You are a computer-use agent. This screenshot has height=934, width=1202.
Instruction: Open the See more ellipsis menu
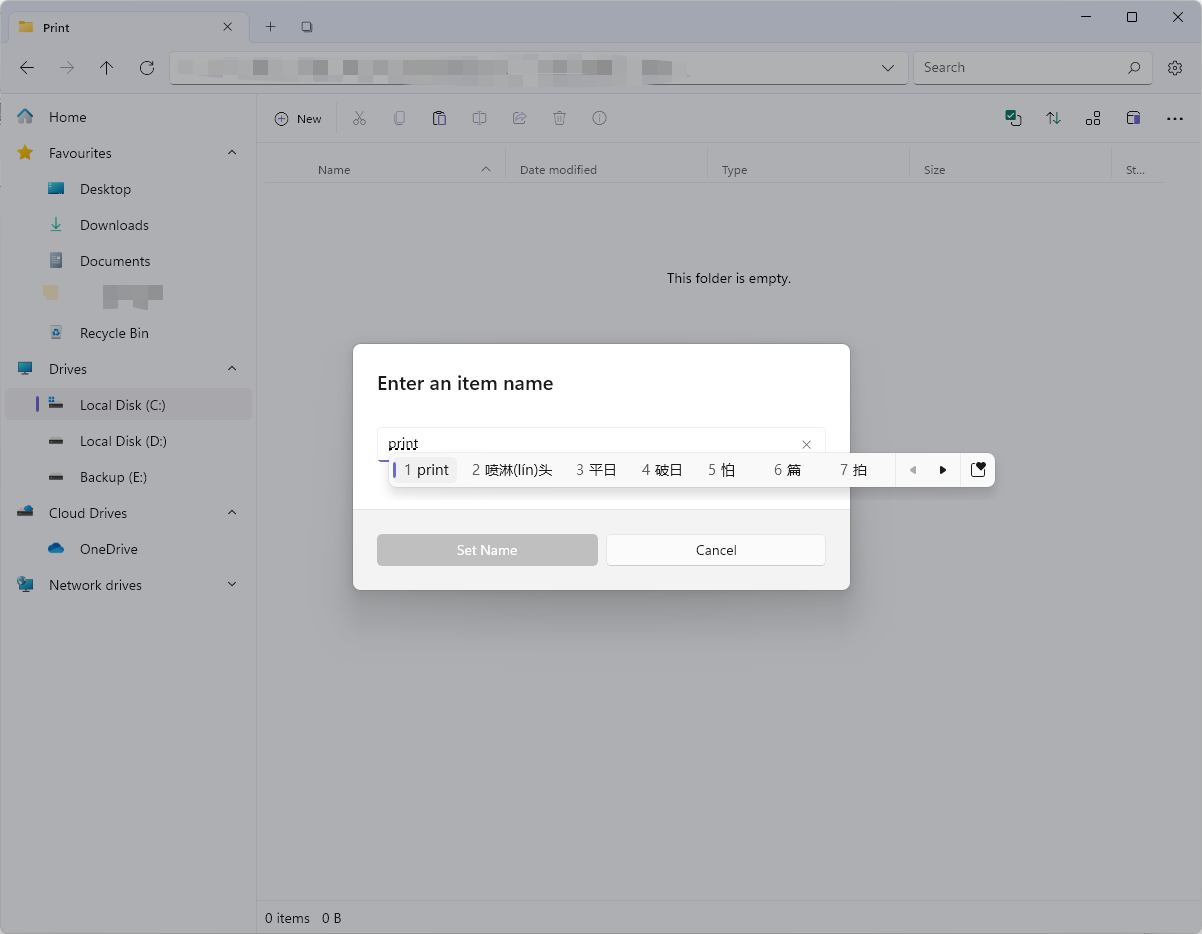(x=1175, y=118)
